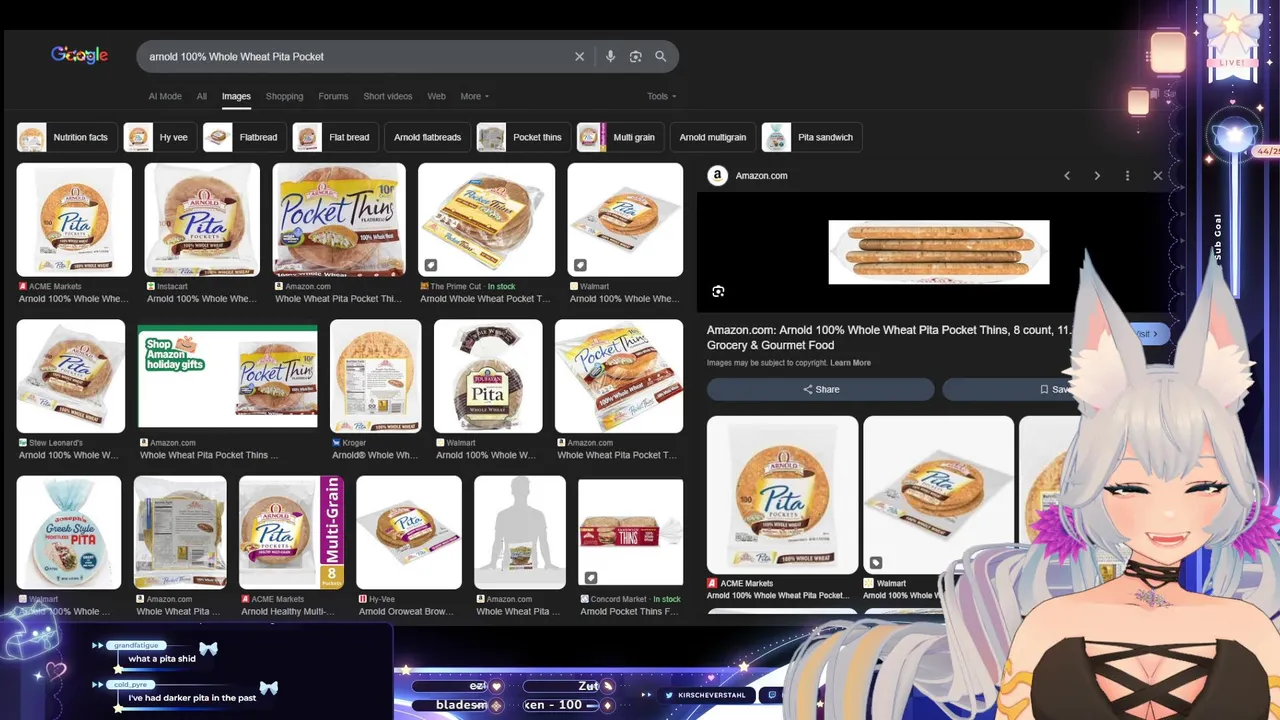Open the Instacart pita result thumbnail
1280x720 pixels.
coord(202,220)
